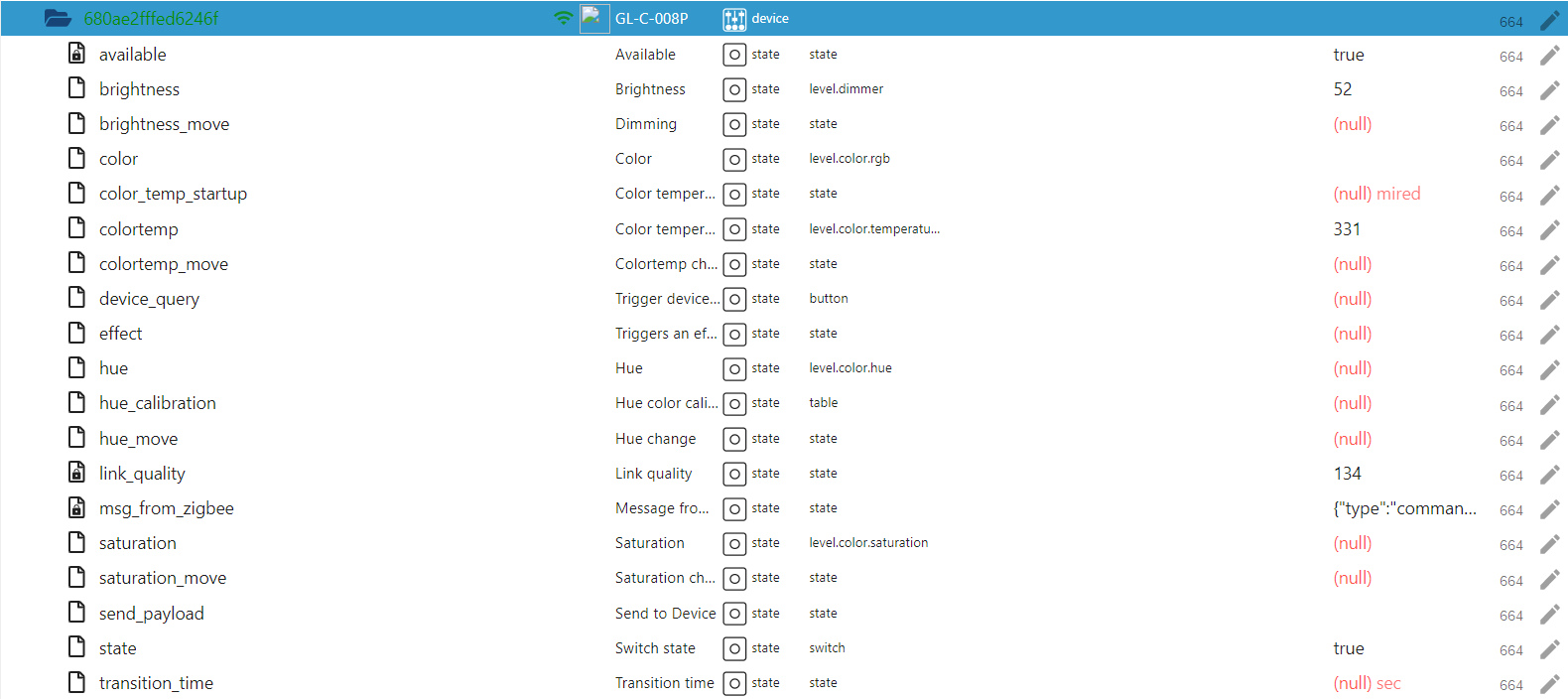Select the effect tree item
1568x699 pixels.
tap(120, 334)
